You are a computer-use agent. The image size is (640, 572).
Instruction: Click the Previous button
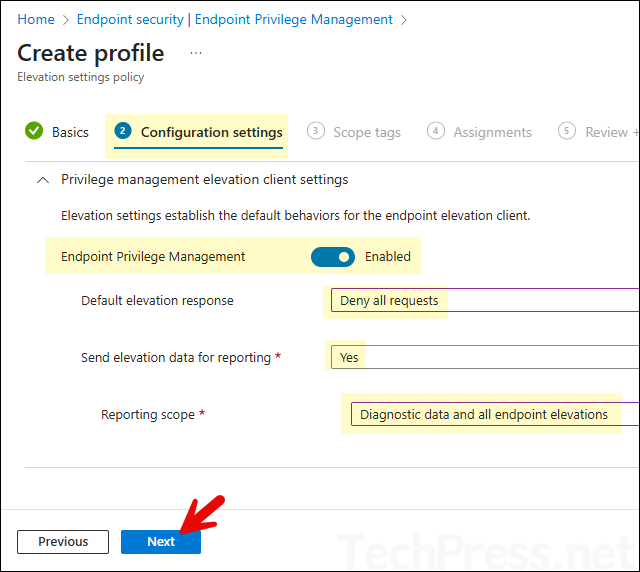click(63, 542)
